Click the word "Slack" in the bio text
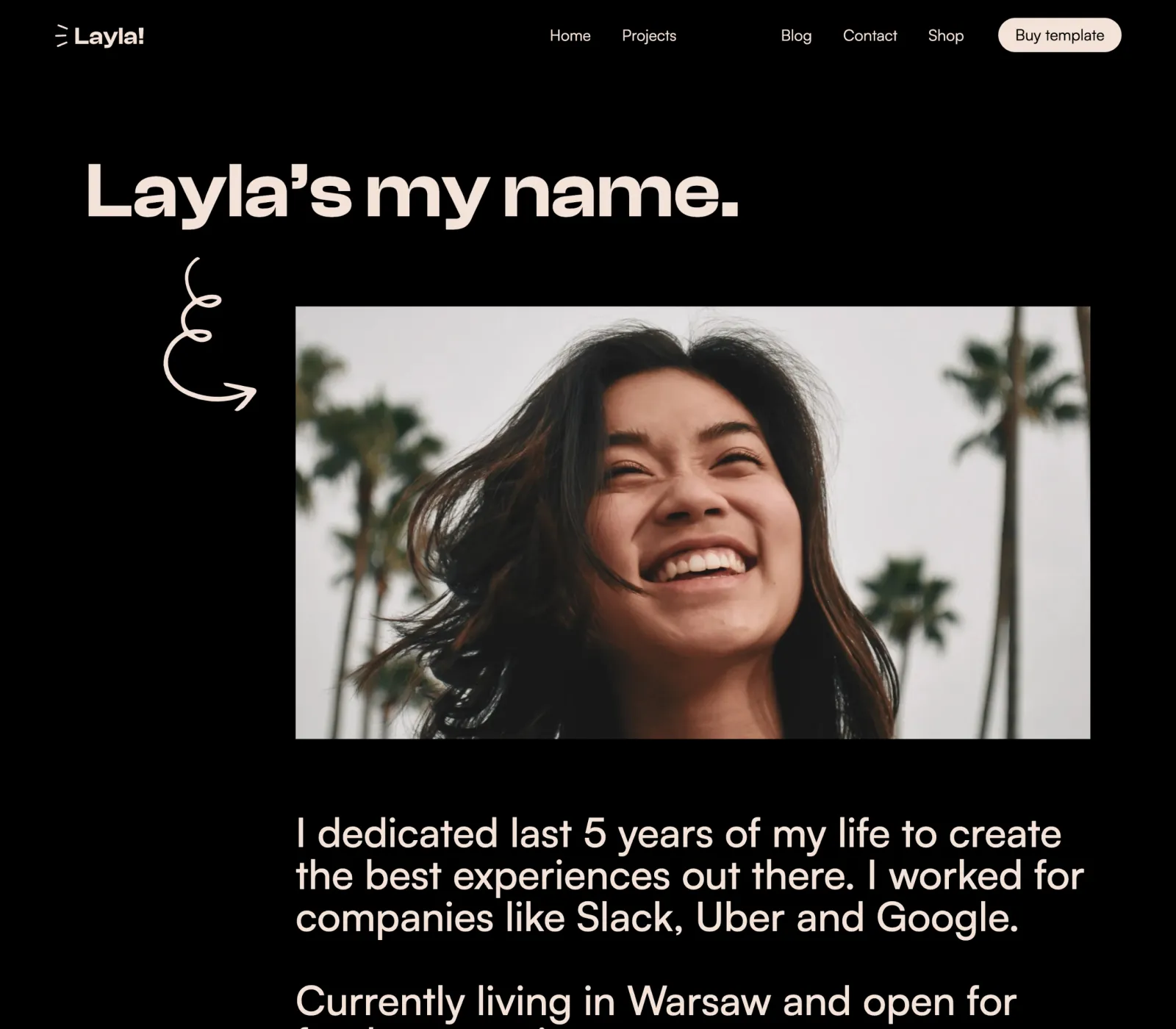Image resolution: width=1176 pixels, height=1029 pixels. click(x=625, y=917)
